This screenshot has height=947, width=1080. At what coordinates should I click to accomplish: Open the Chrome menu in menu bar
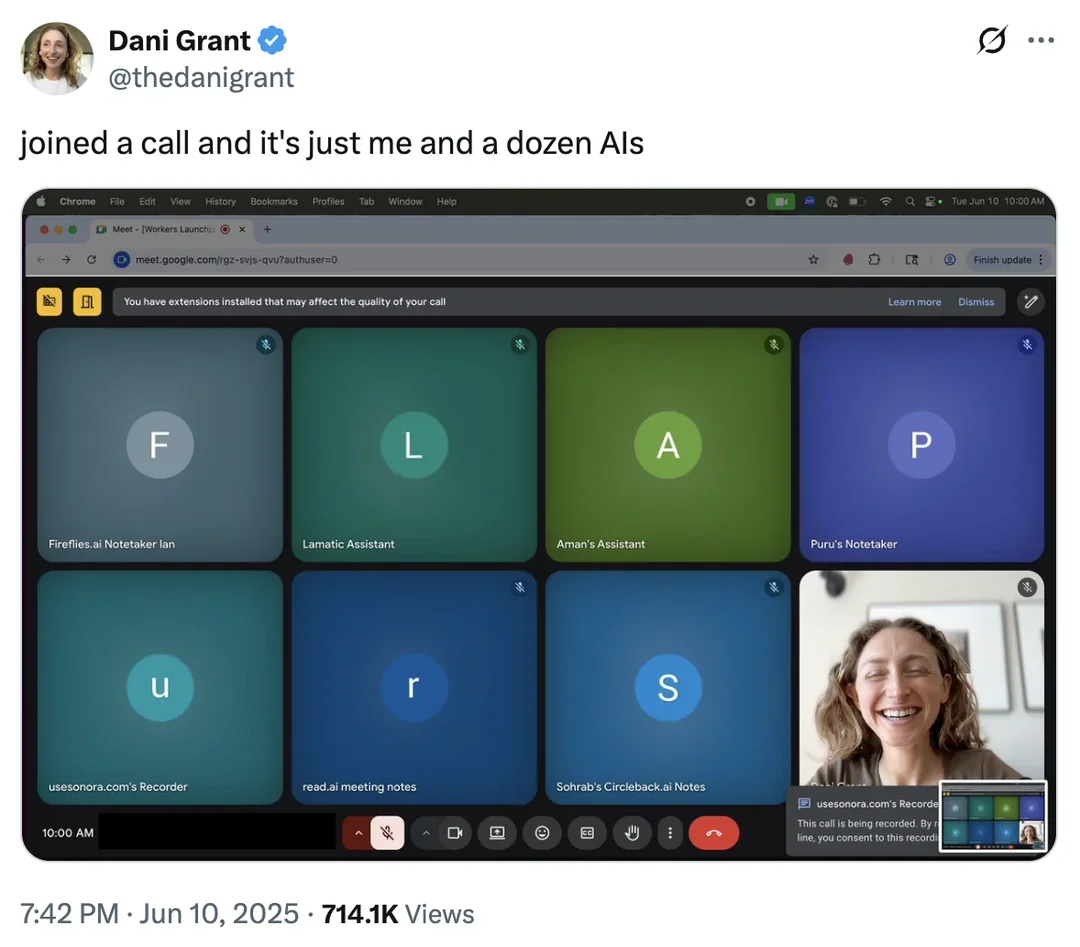77,201
